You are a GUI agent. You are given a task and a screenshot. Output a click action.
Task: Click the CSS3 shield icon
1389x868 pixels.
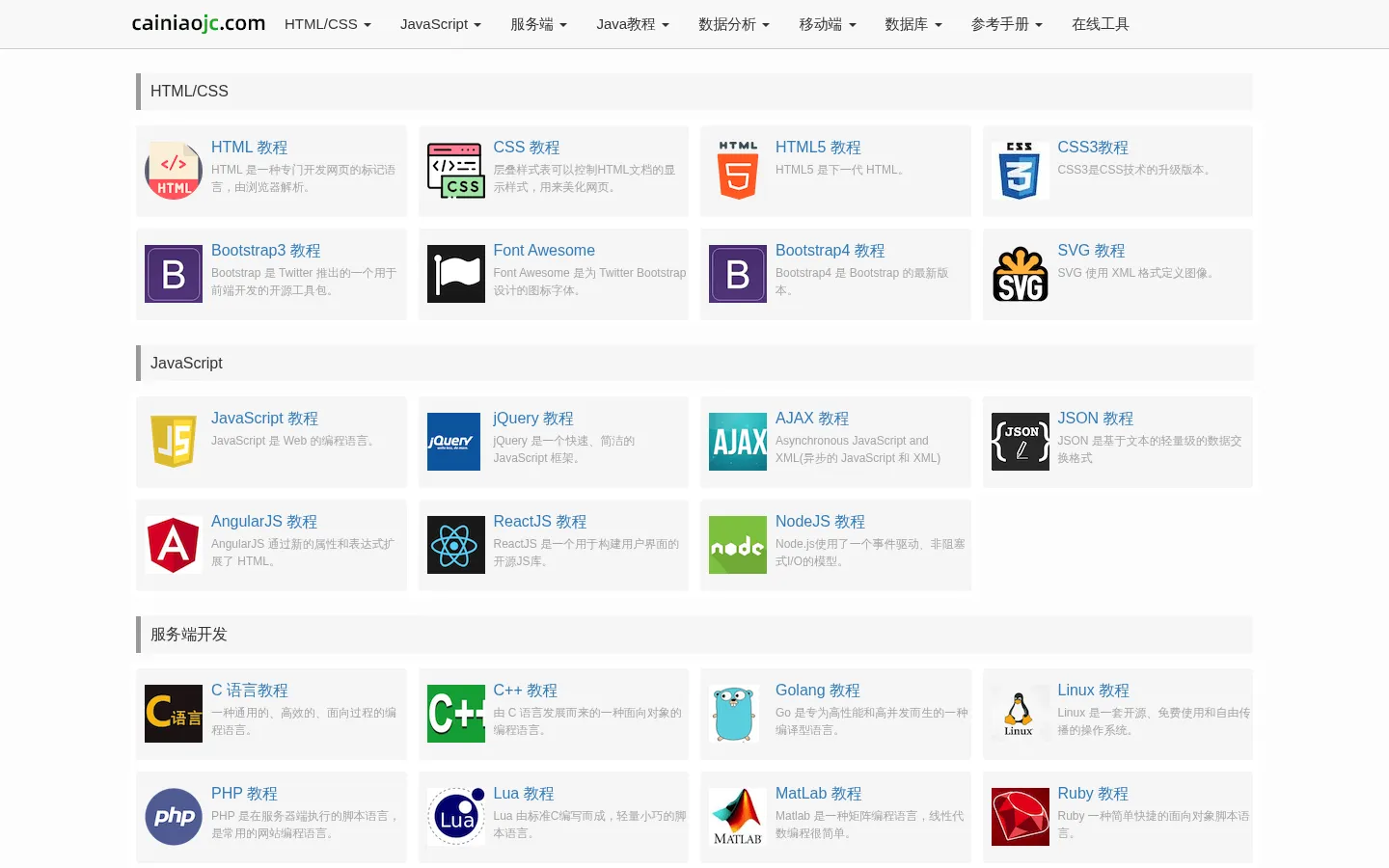tap(1021, 171)
